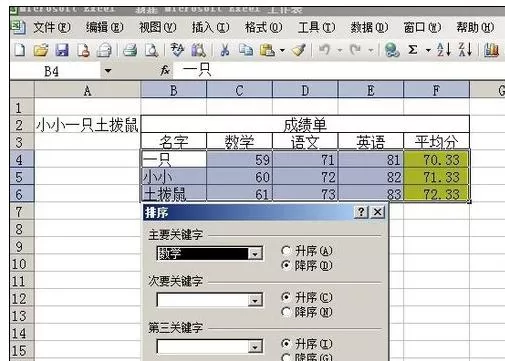Select 升序 for the primary sort key
The height and width of the screenshot is (361, 505).
pyautogui.click(x=286, y=251)
